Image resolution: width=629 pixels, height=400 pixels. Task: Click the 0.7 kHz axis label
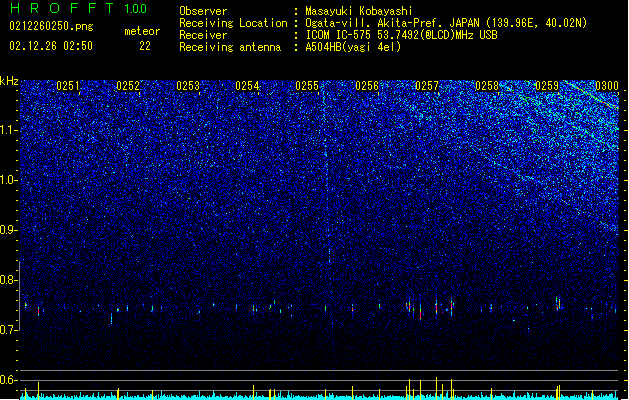pyautogui.click(x=9, y=330)
